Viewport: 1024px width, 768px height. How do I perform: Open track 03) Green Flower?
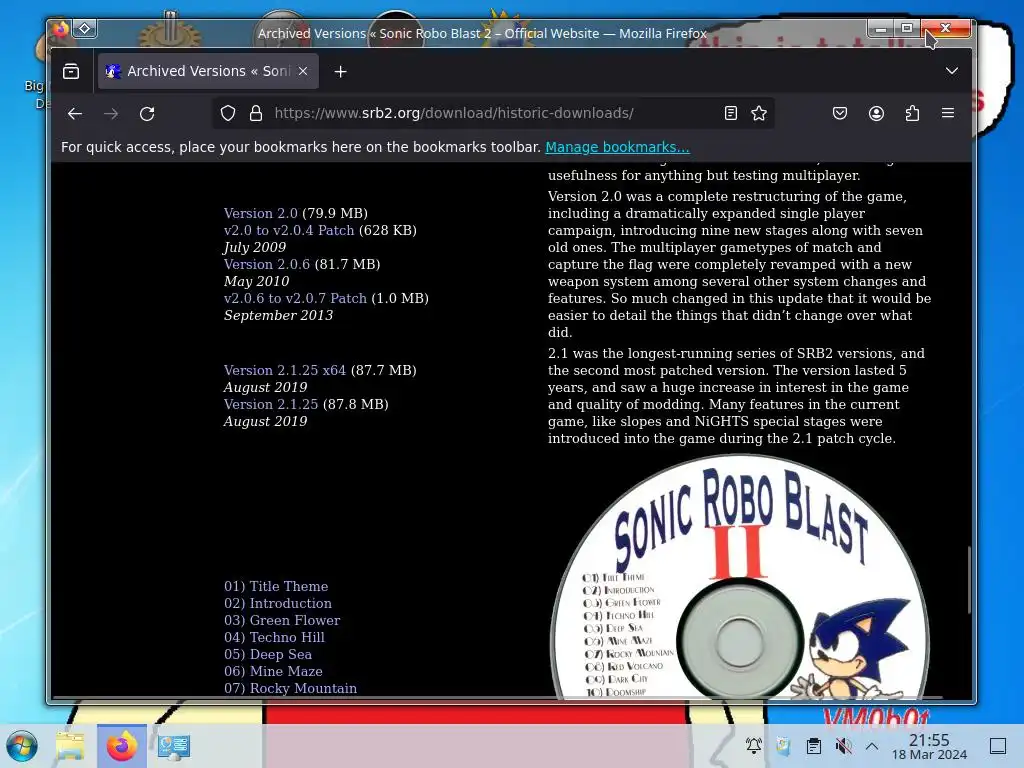click(x=282, y=620)
